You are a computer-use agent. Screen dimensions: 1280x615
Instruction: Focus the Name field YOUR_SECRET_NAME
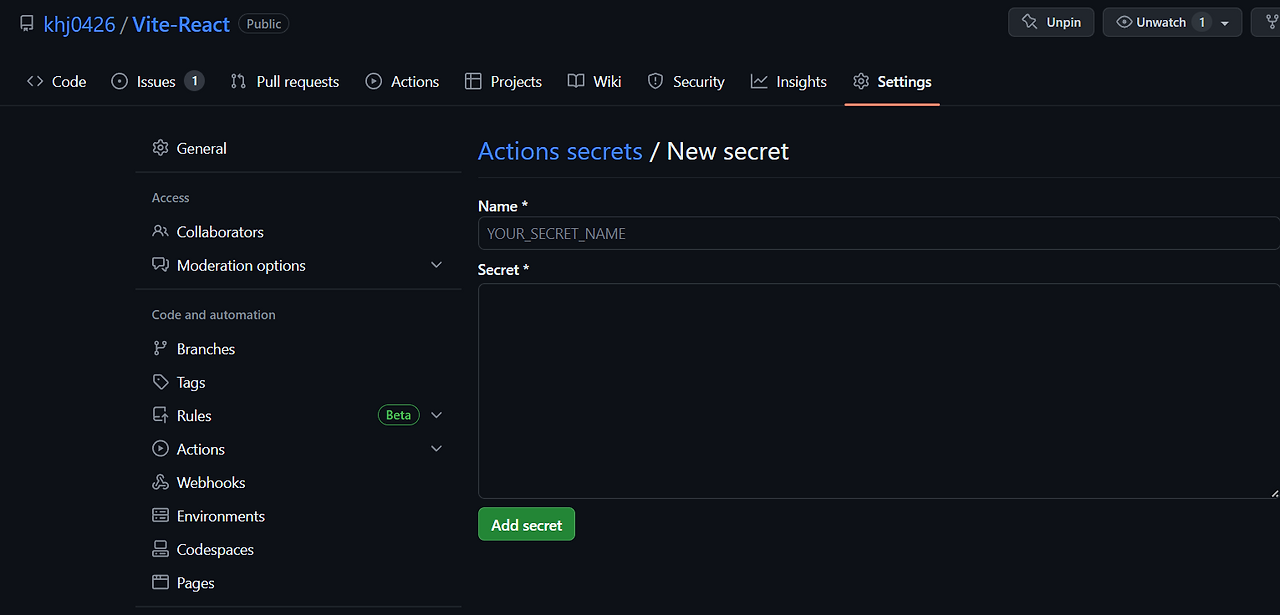click(x=879, y=233)
